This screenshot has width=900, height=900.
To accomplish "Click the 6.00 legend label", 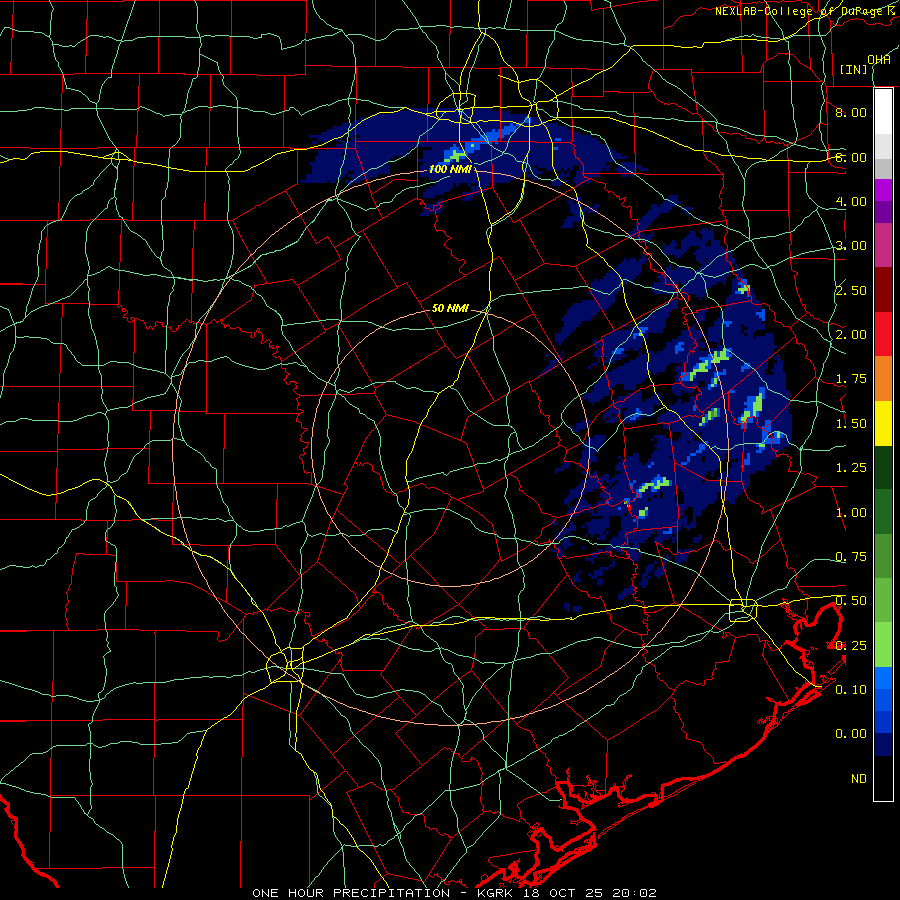I will coord(851,157).
